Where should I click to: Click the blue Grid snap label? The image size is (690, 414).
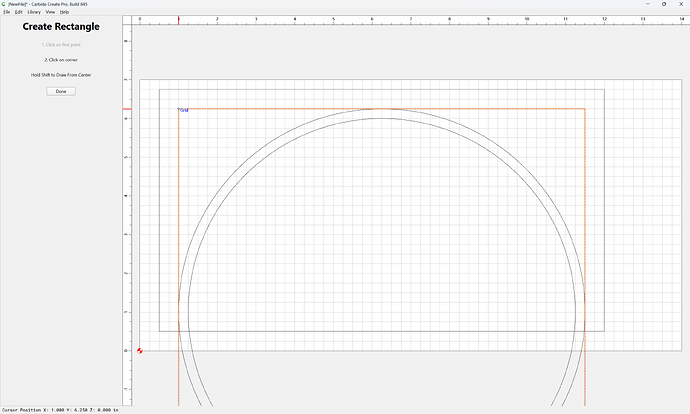[x=184, y=110]
